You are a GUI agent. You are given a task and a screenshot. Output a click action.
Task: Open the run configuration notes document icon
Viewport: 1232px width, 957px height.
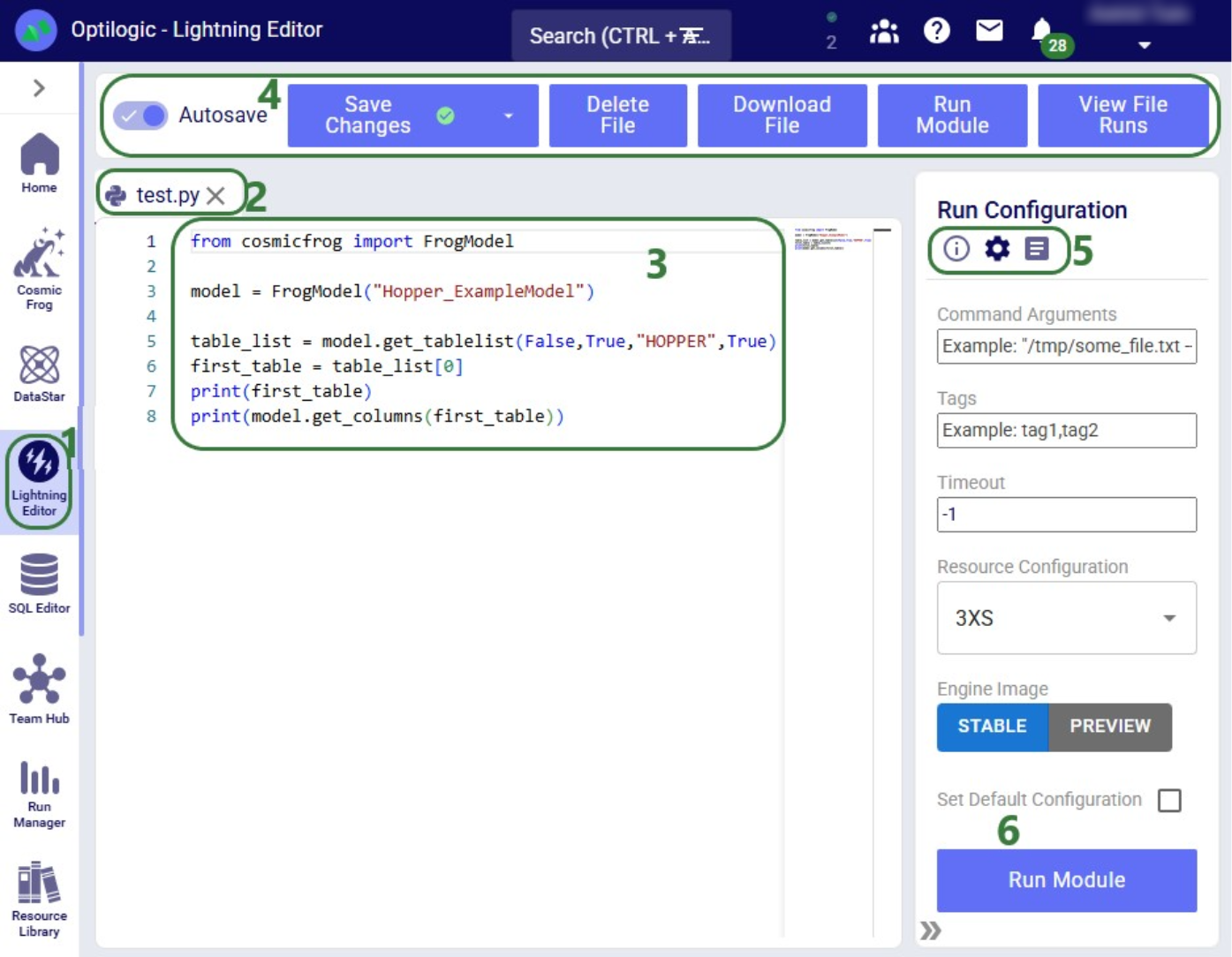1037,249
